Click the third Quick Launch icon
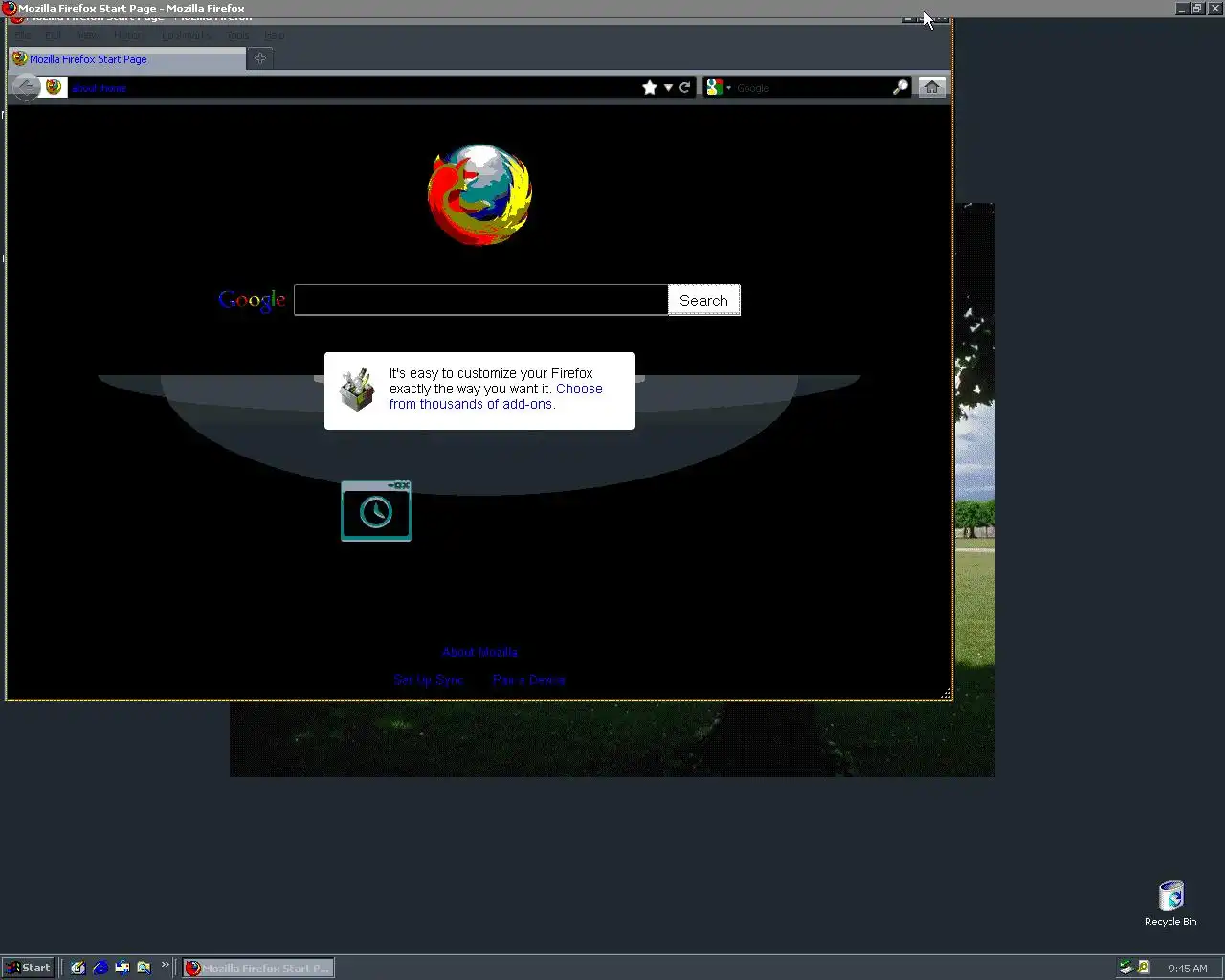This screenshot has width=1225, height=980. point(122,968)
